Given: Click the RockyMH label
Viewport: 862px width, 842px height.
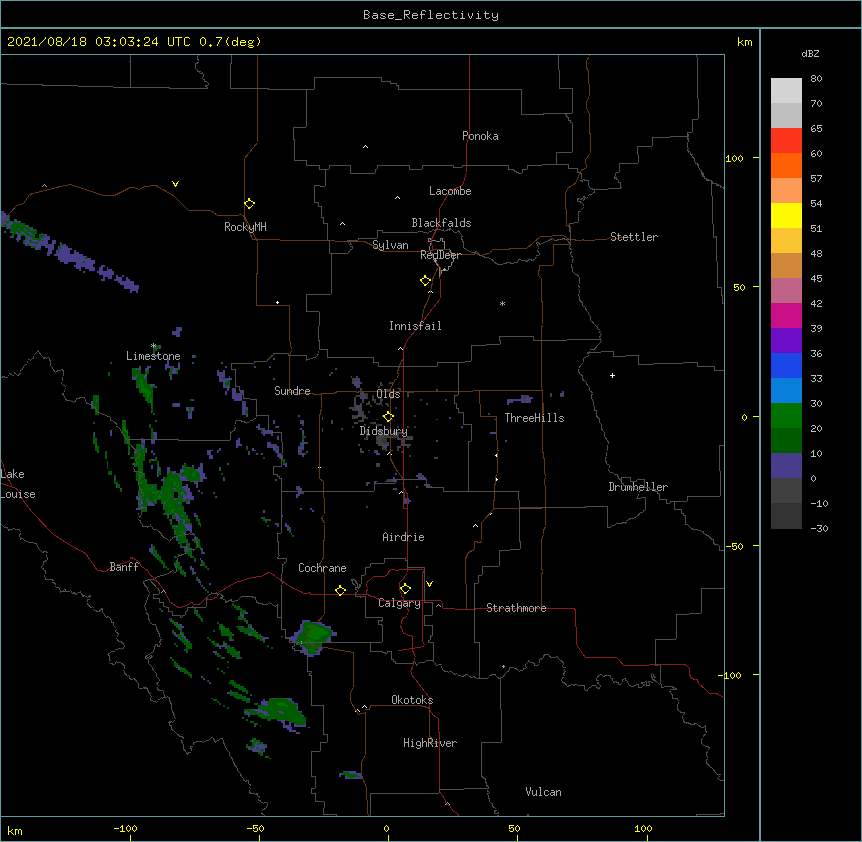Looking at the screenshot, I should point(245,227).
